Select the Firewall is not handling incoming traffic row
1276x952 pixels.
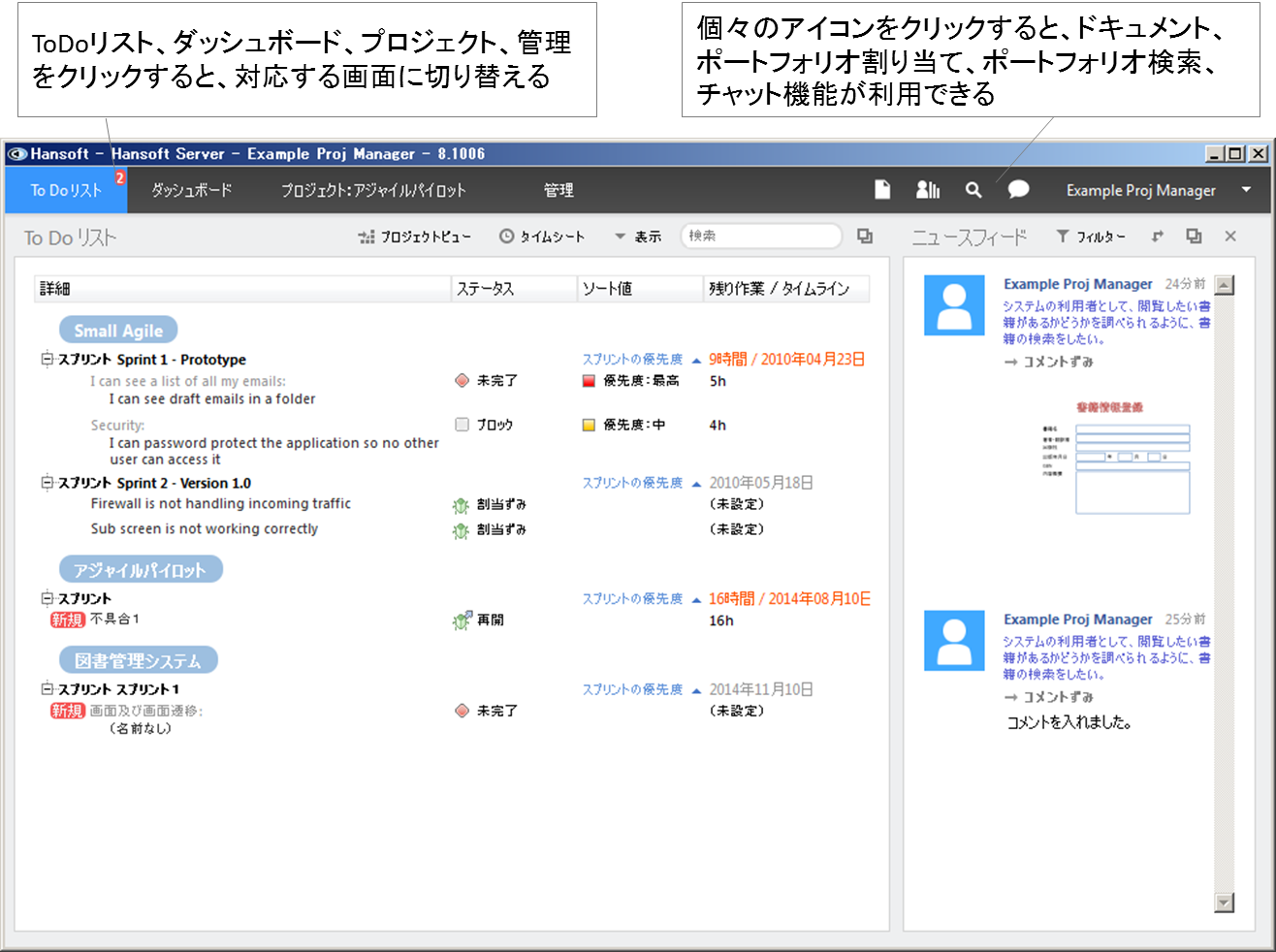tap(221, 504)
